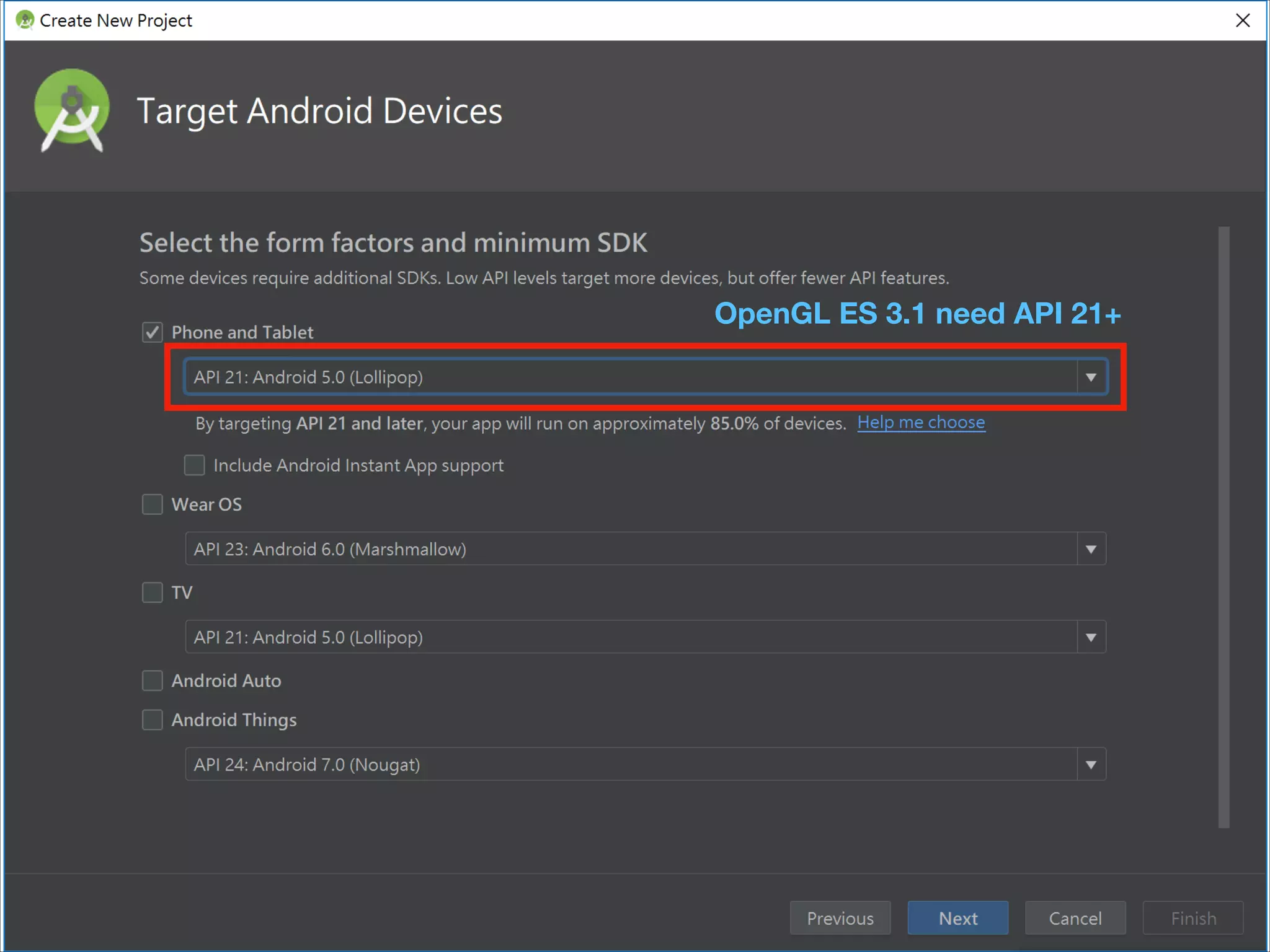The width and height of the screenshot is (1270, 952).
Task: Click 'Select the form factors and minimum SDK'
Action: coord(393,242)
